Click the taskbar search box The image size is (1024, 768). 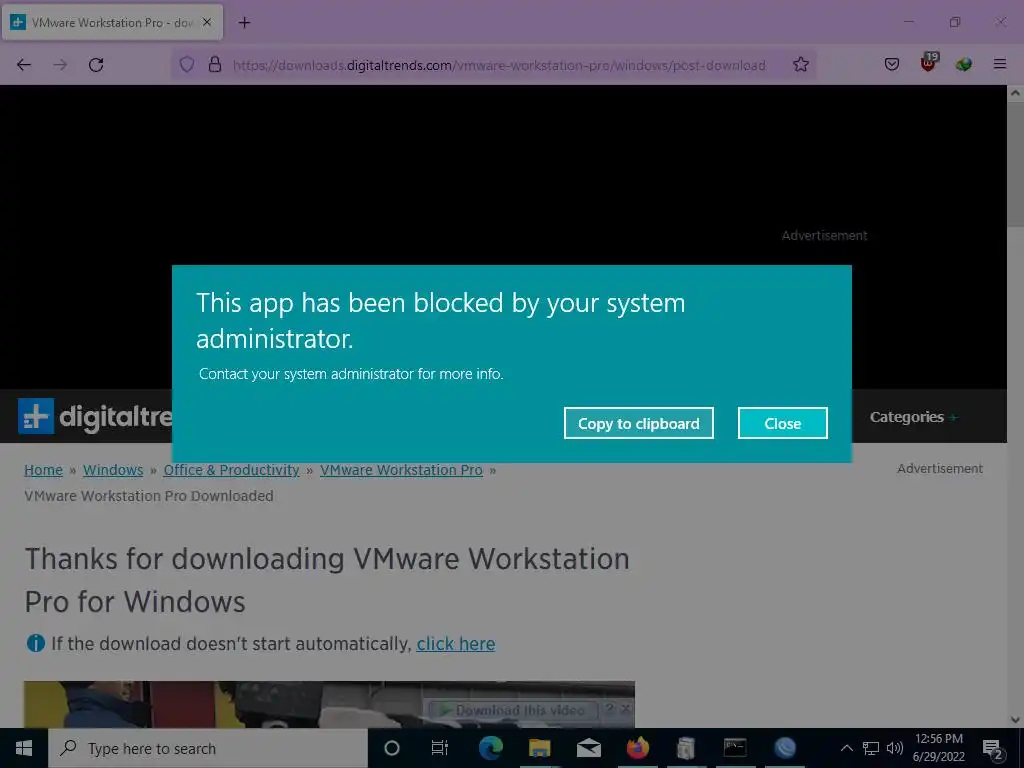[208, 748]
